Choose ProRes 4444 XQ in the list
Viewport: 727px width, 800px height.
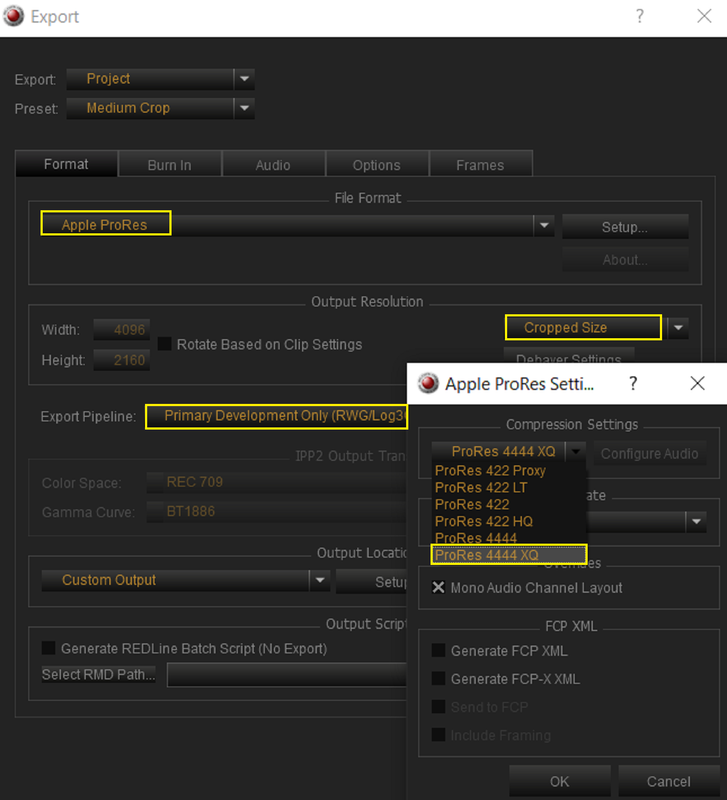click(509, 555)
